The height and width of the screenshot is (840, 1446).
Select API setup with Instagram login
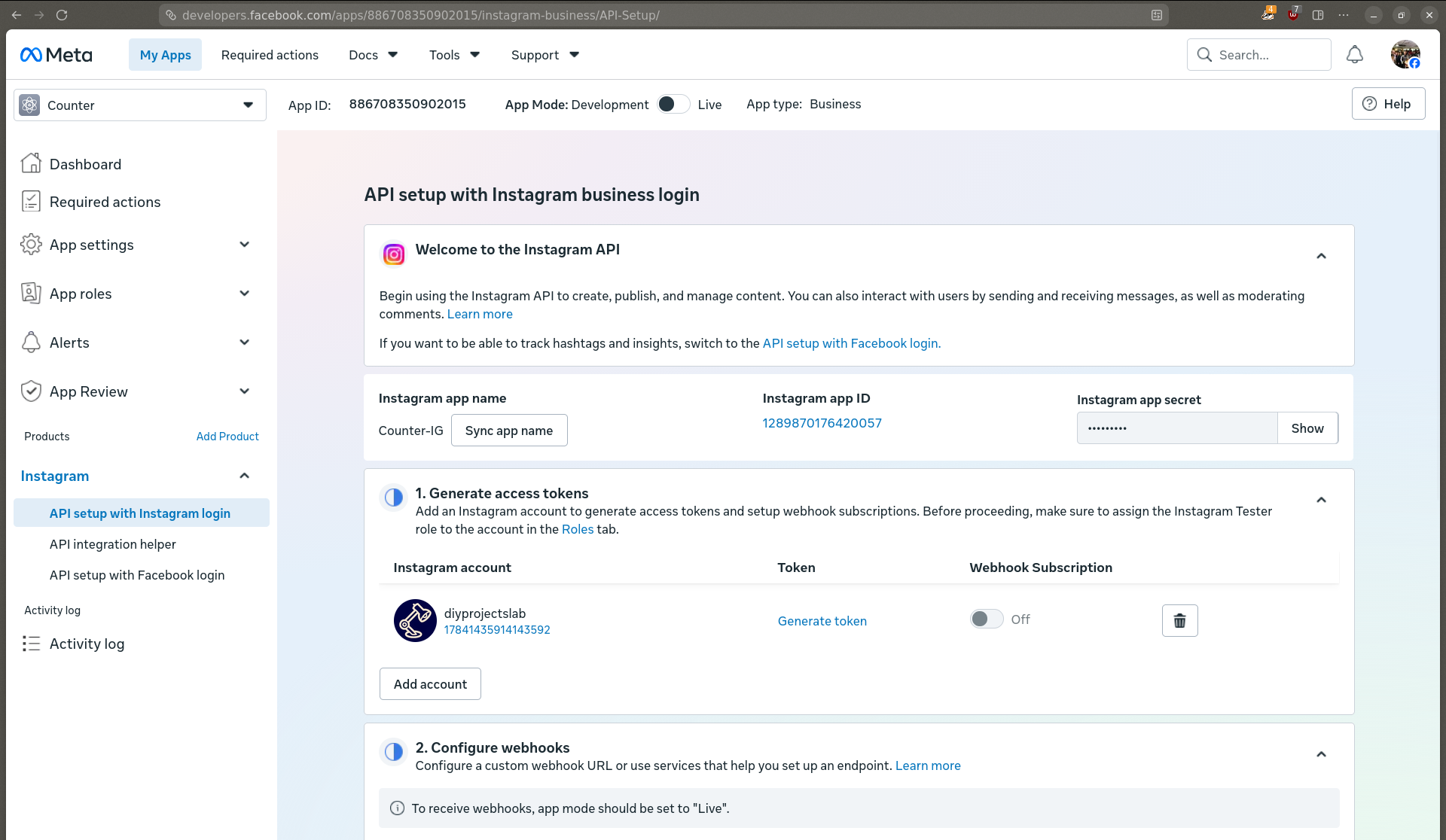142,513
